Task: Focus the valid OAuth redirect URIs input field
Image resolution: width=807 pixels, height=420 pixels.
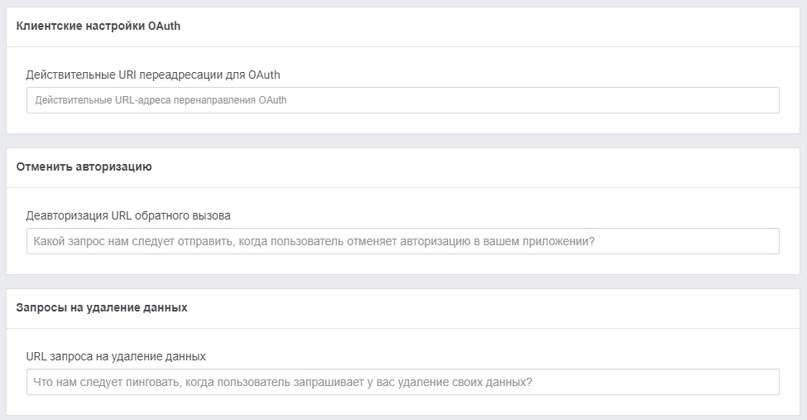Action: click(403, 100)
